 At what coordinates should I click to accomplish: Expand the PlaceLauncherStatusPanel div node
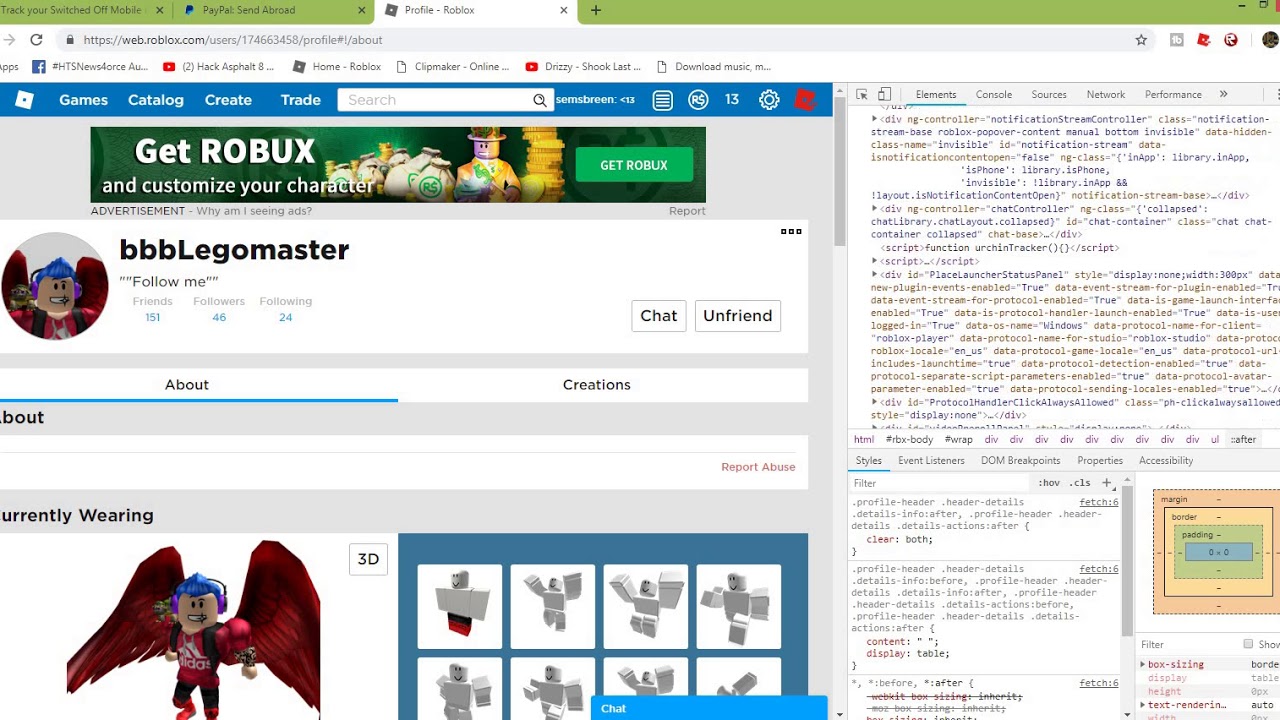(x=874, y=274)
